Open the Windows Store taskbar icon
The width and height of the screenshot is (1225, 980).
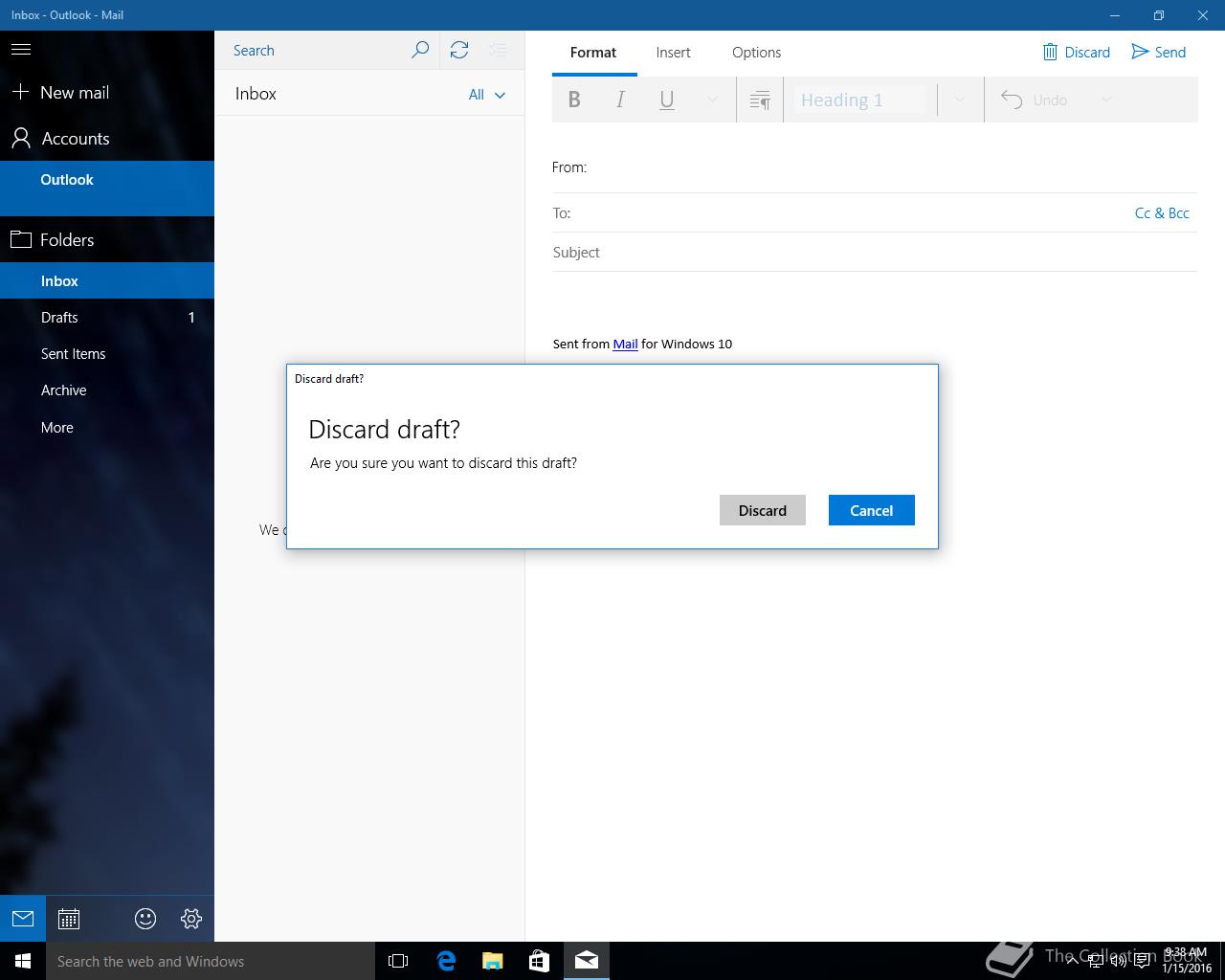pyautogui.click(x=540, y=961)
